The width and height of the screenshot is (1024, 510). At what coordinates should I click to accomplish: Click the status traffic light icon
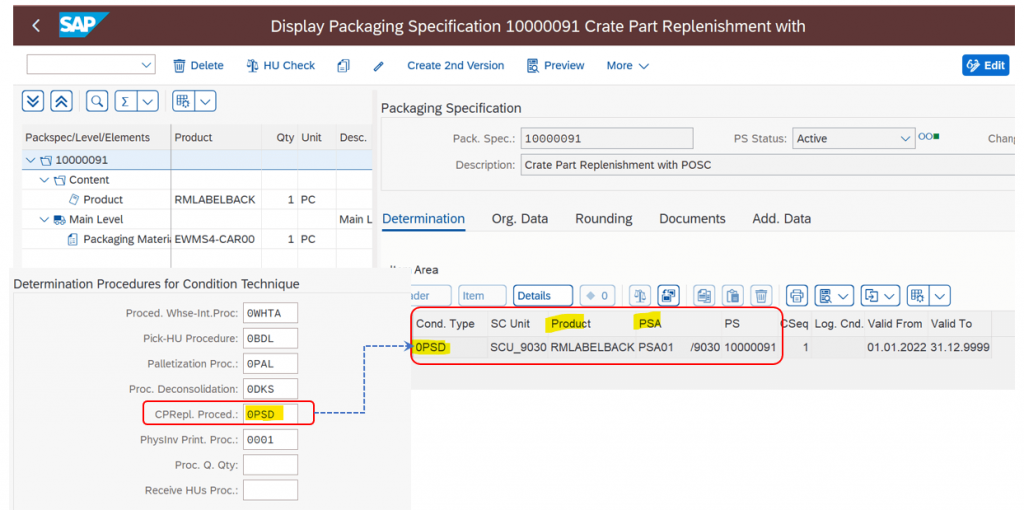pos(930,136)
